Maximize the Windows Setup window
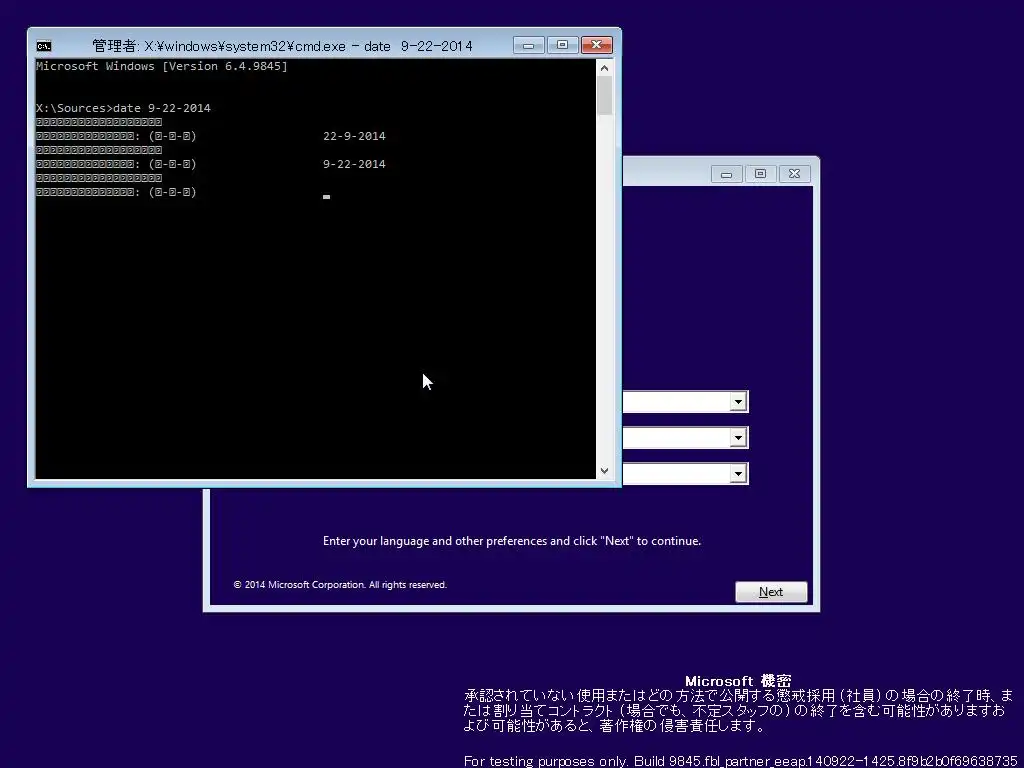 (760, 174)
